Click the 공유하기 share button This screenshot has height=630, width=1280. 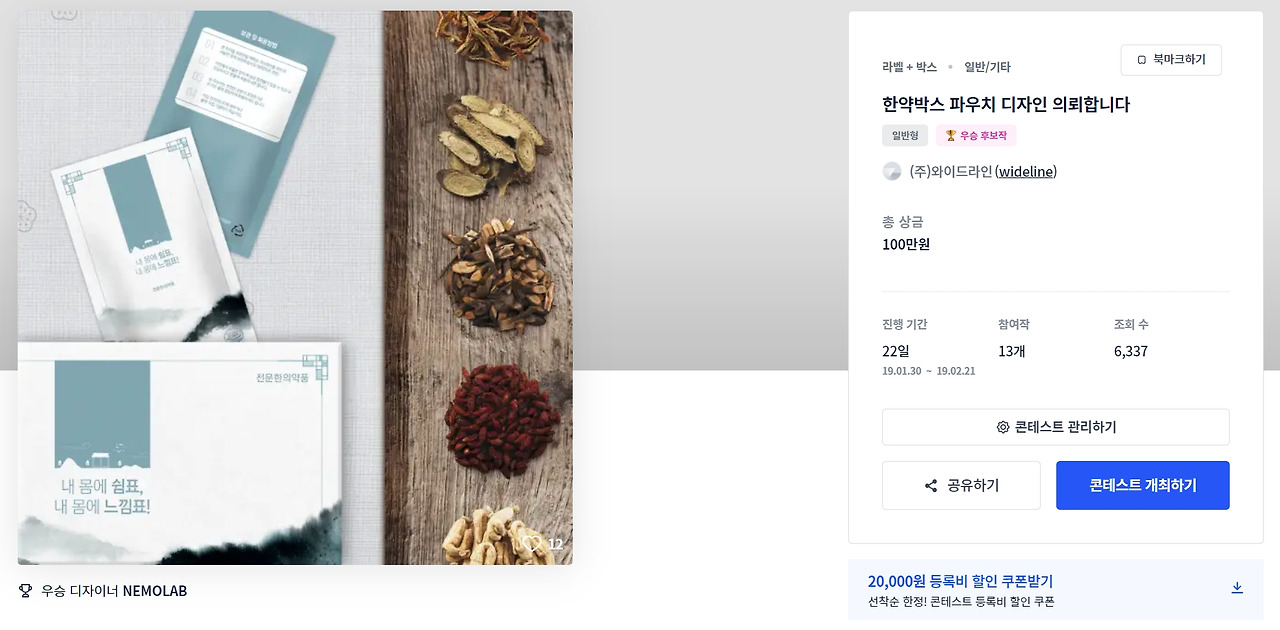[961, 486]
